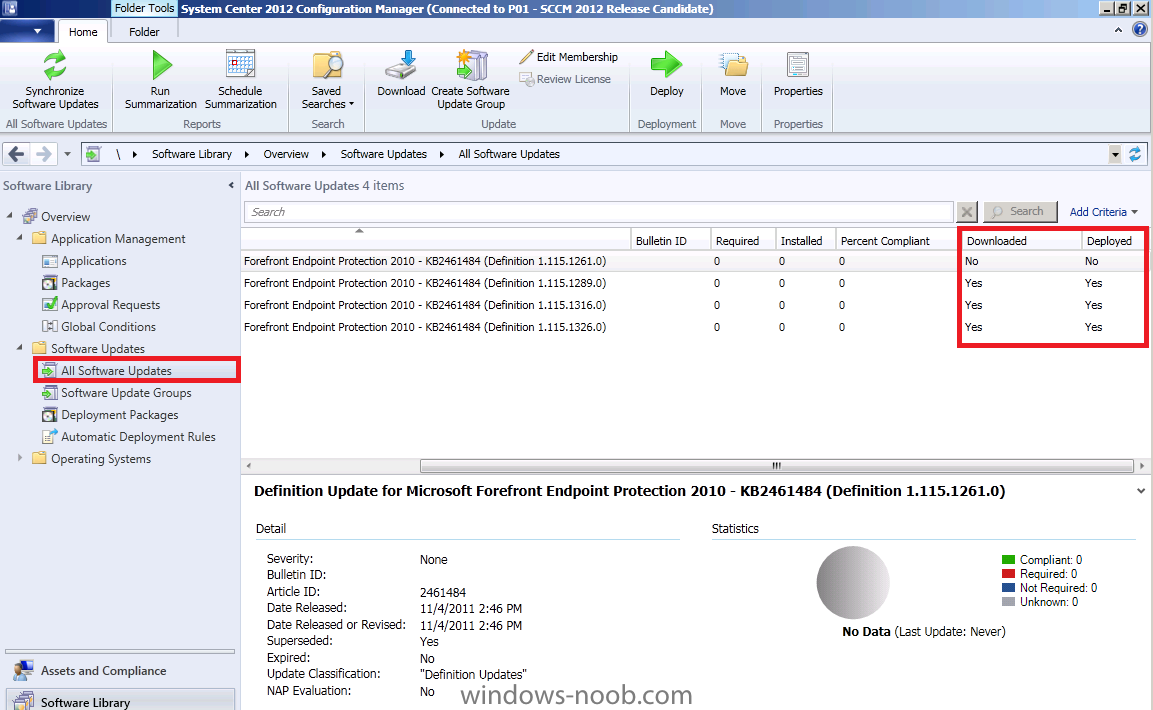
Task: Click Software Library in breadcrumb
Action: tap(192, 154)
